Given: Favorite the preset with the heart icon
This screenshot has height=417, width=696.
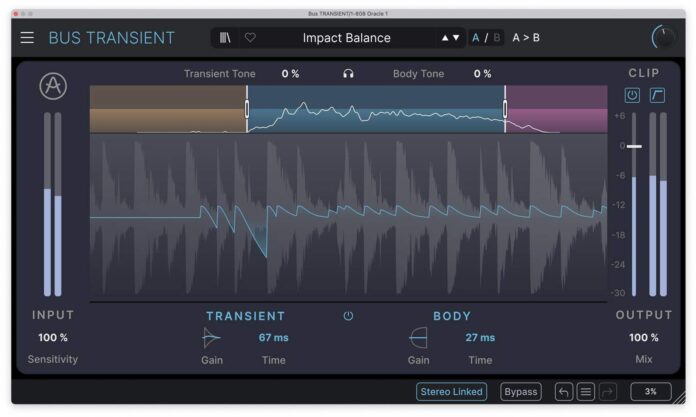Looking at the screenshot, I should (x=250, y=38).
